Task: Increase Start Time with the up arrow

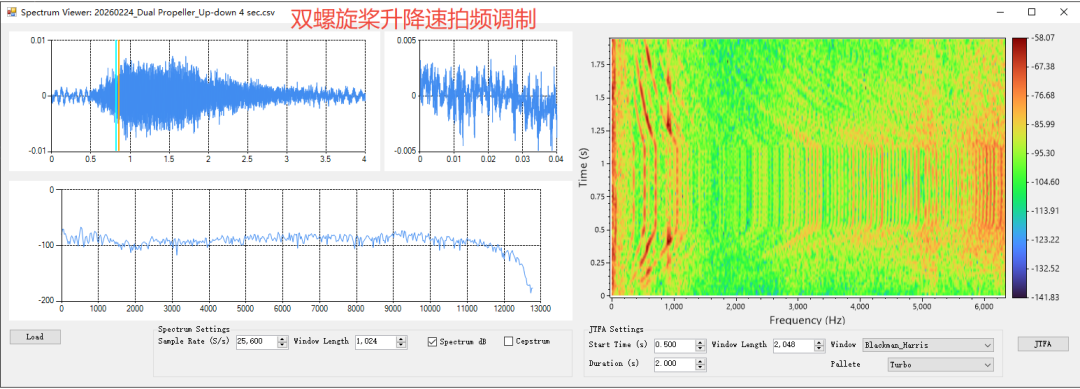Action: click(x=700, y=342)
